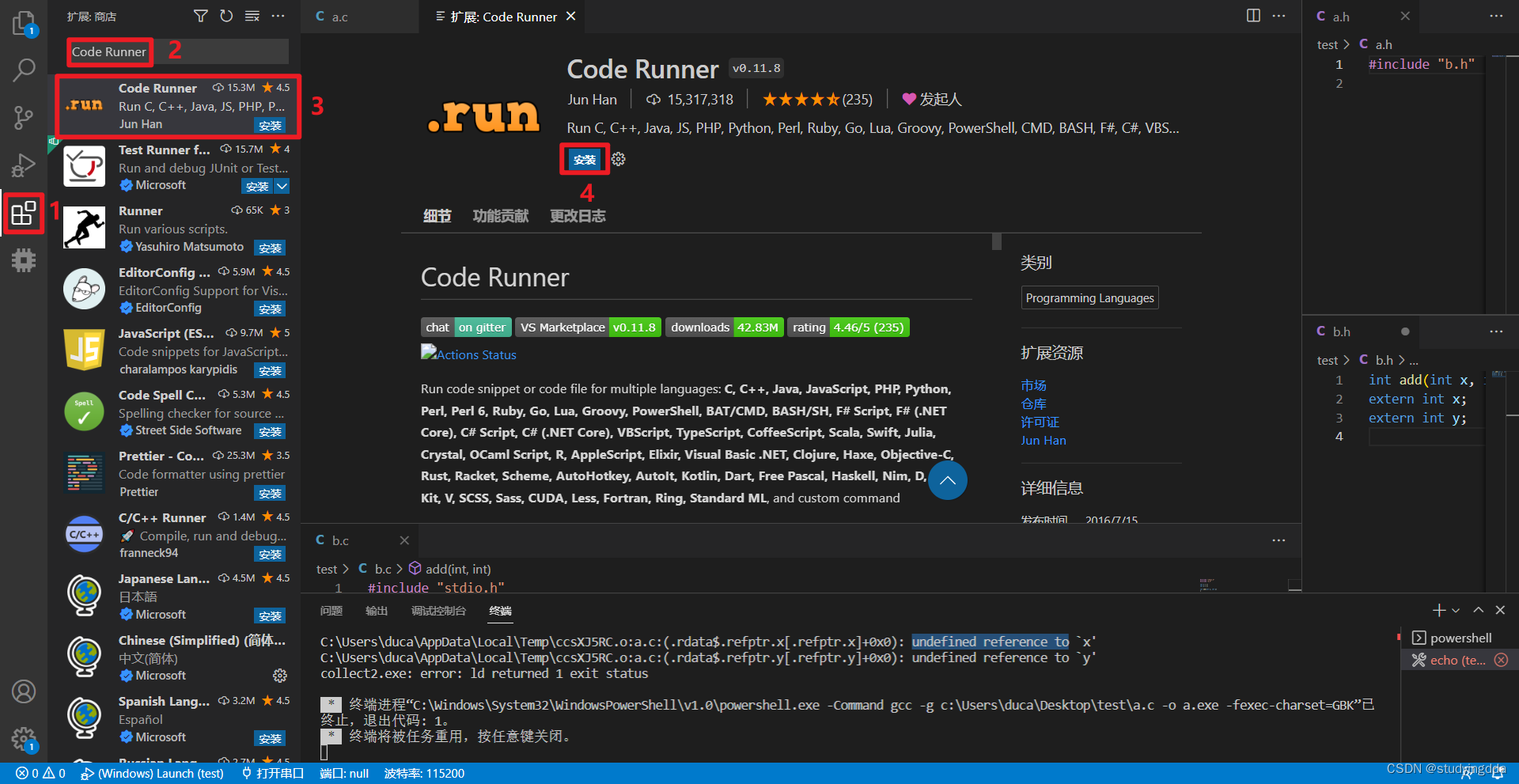Click the Programming Languages category tag
This screenshot has width=1519, height=784.
(x=1089, y=297)
